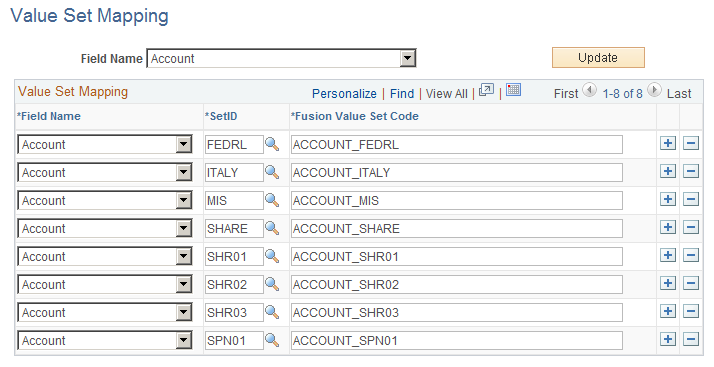Add a row after ACCOUNT_SHR03
This screenshot has width=714, height=367.
pos(668,311)
